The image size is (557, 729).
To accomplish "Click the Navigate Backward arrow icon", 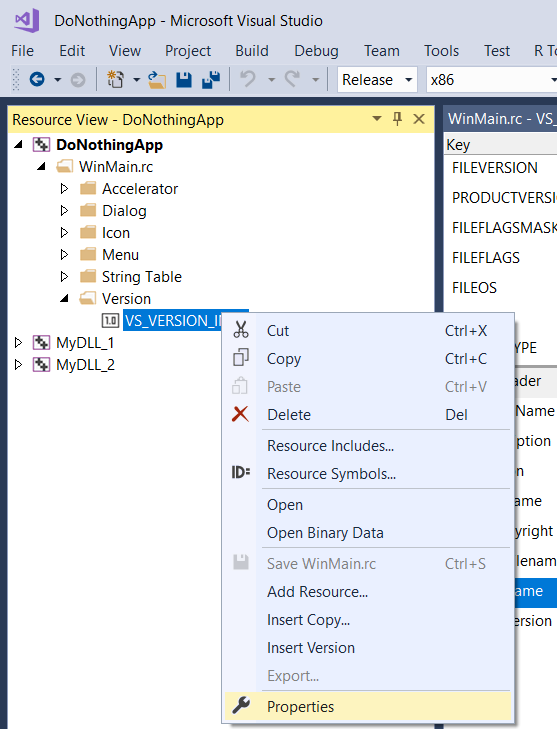I will 37,80.
